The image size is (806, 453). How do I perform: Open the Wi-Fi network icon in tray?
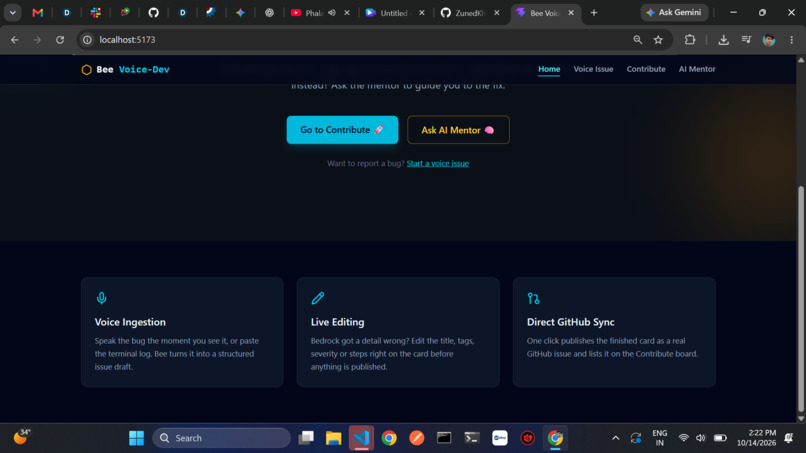[x=683, y=438]
